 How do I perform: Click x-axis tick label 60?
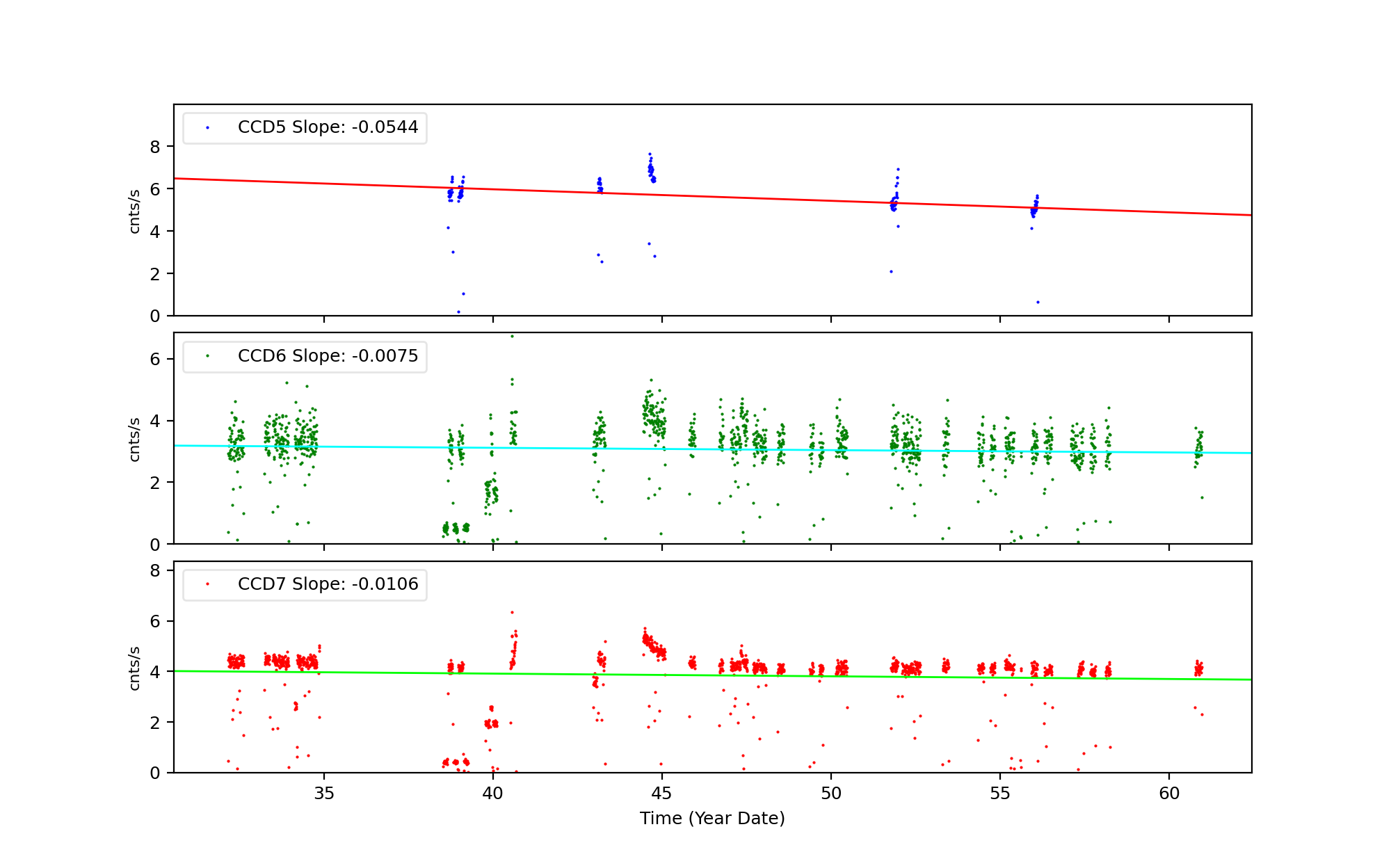[1169, 794]
